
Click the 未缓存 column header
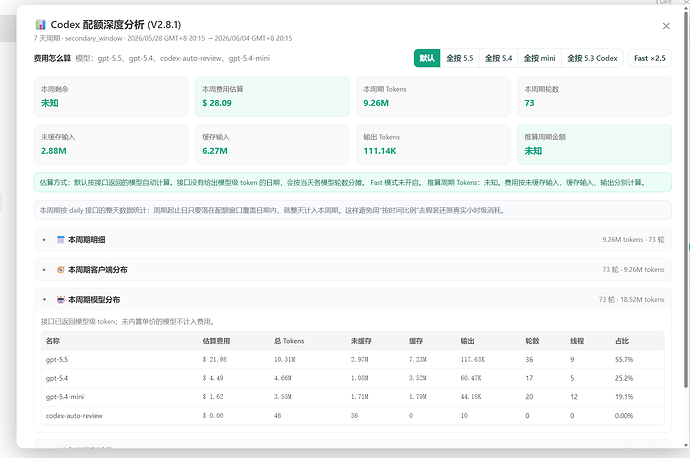pos(361,341)
